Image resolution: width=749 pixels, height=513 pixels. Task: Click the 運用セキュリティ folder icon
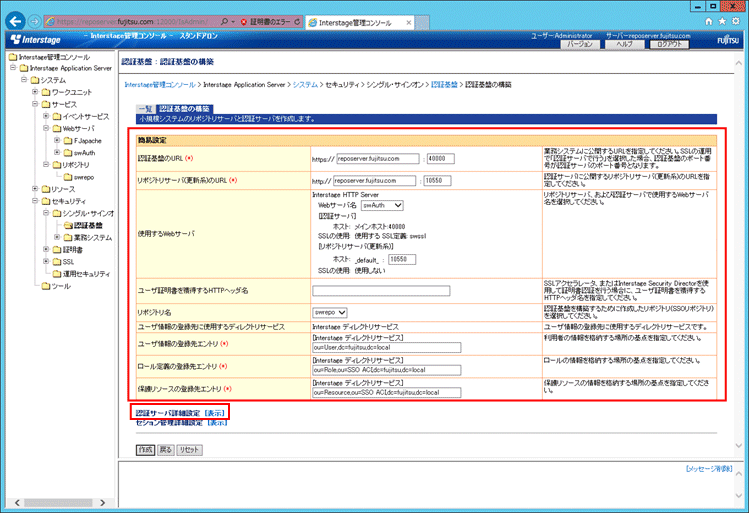click(57, 274)
